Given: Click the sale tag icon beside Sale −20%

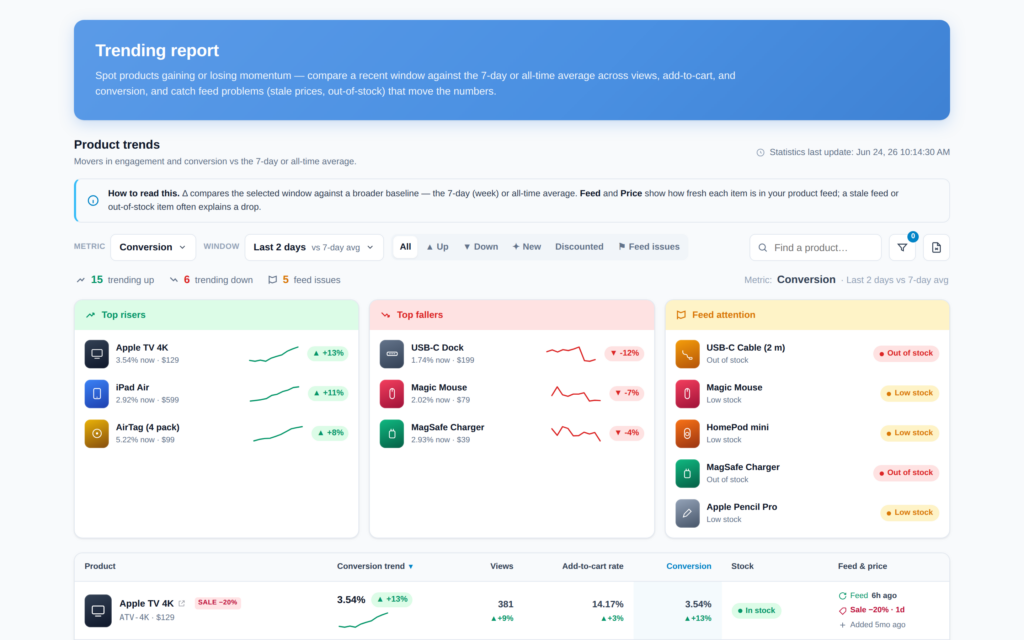Looking at the screenshot, I should pyautogui.click(x=842, y=611).
